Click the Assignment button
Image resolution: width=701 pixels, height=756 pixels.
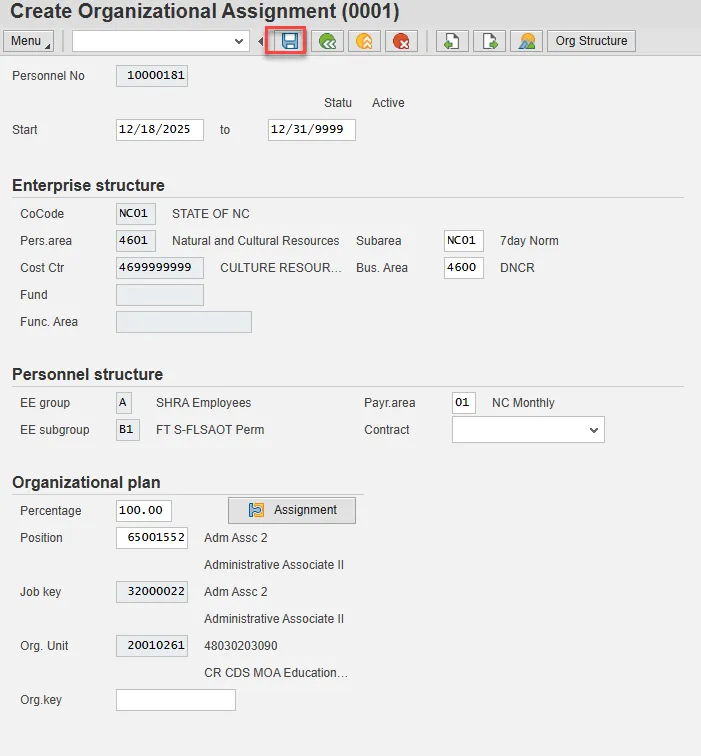[292, 510]
